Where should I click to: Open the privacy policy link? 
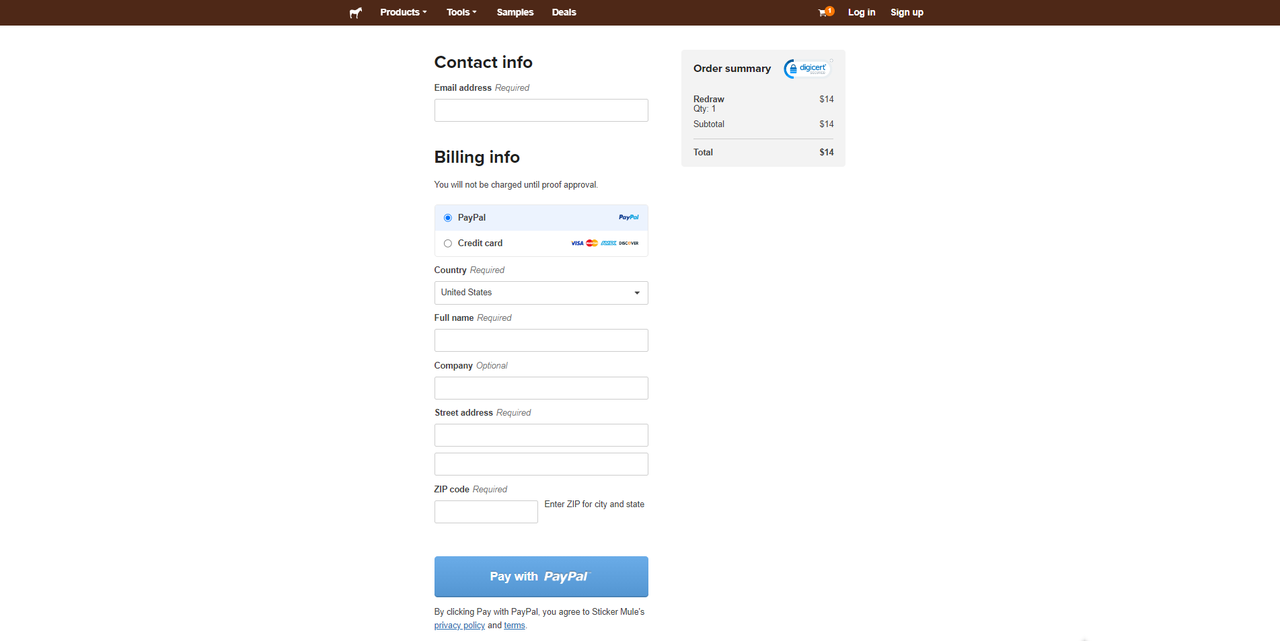click(459, 625)
